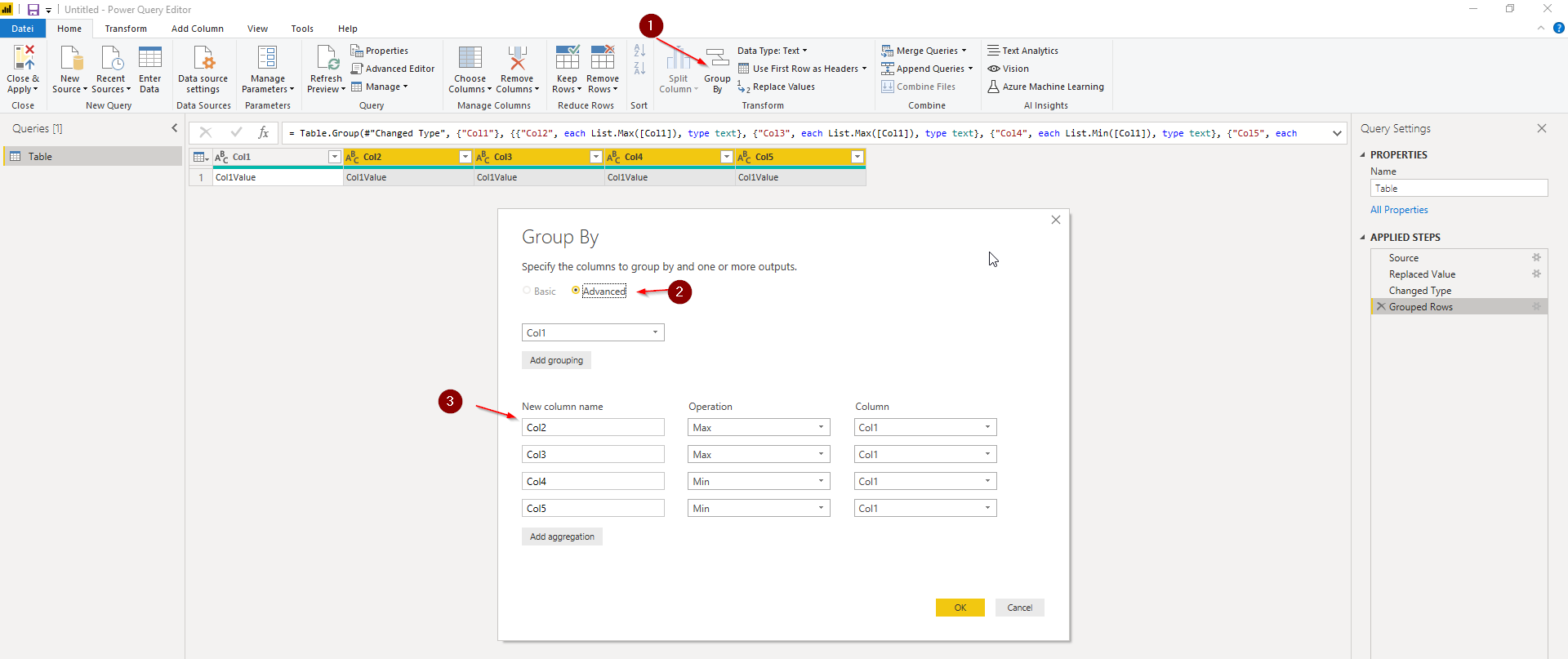Click the Keep Rows icon
The height and width of the screenshot is (659, 1568).
click(x=567, y=58)
